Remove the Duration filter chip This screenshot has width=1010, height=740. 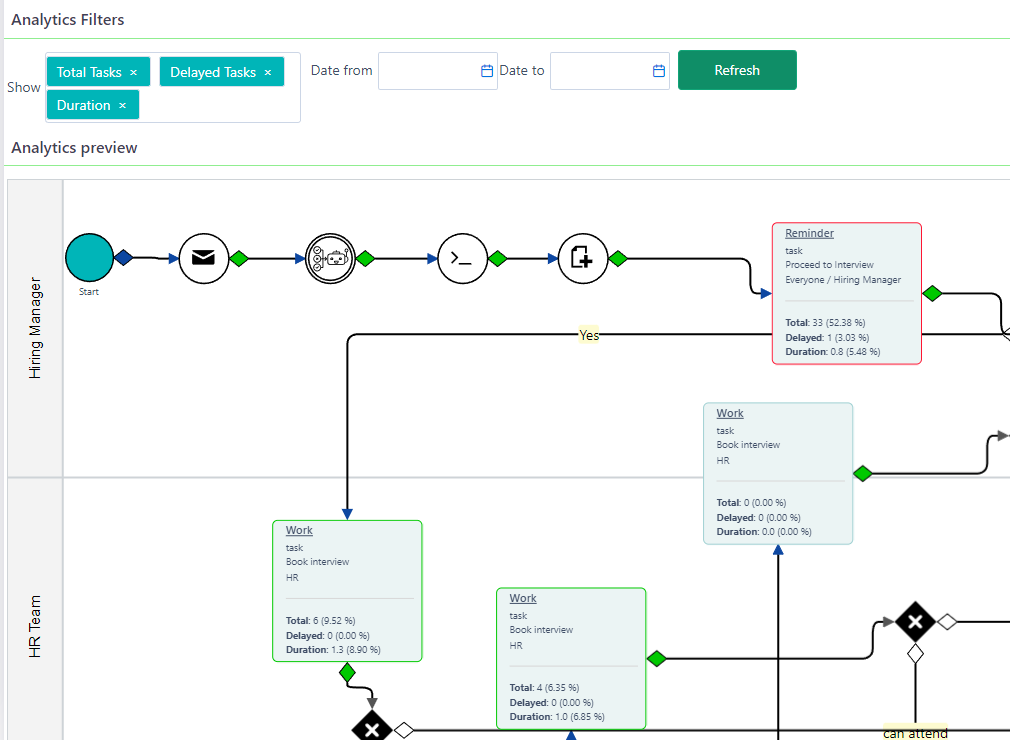click(124, 104)
